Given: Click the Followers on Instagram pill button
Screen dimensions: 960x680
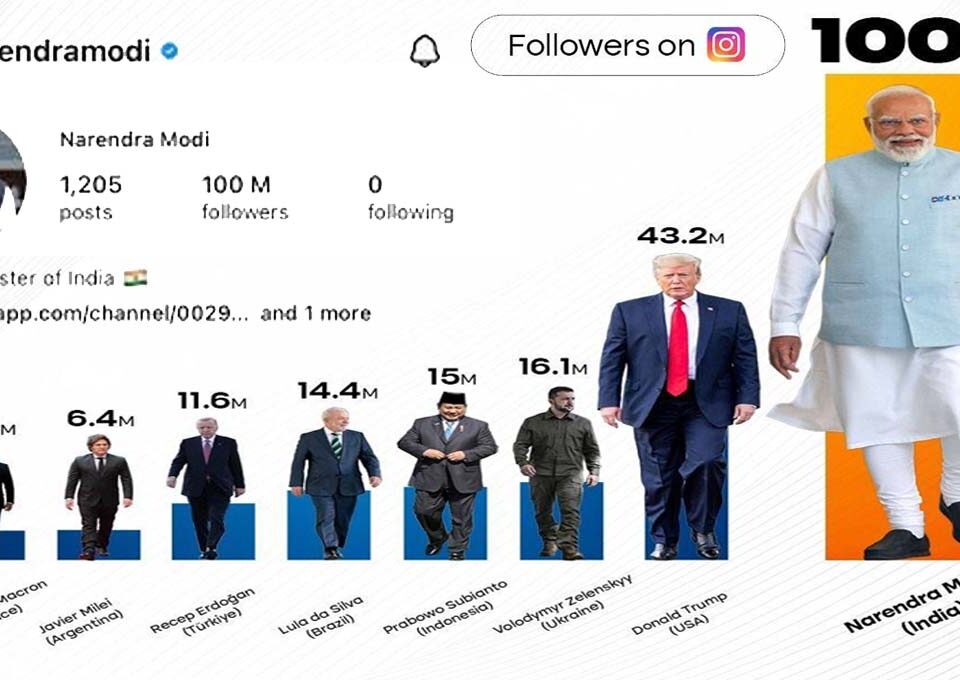Looking at the screenshot, I should (627, 45).
